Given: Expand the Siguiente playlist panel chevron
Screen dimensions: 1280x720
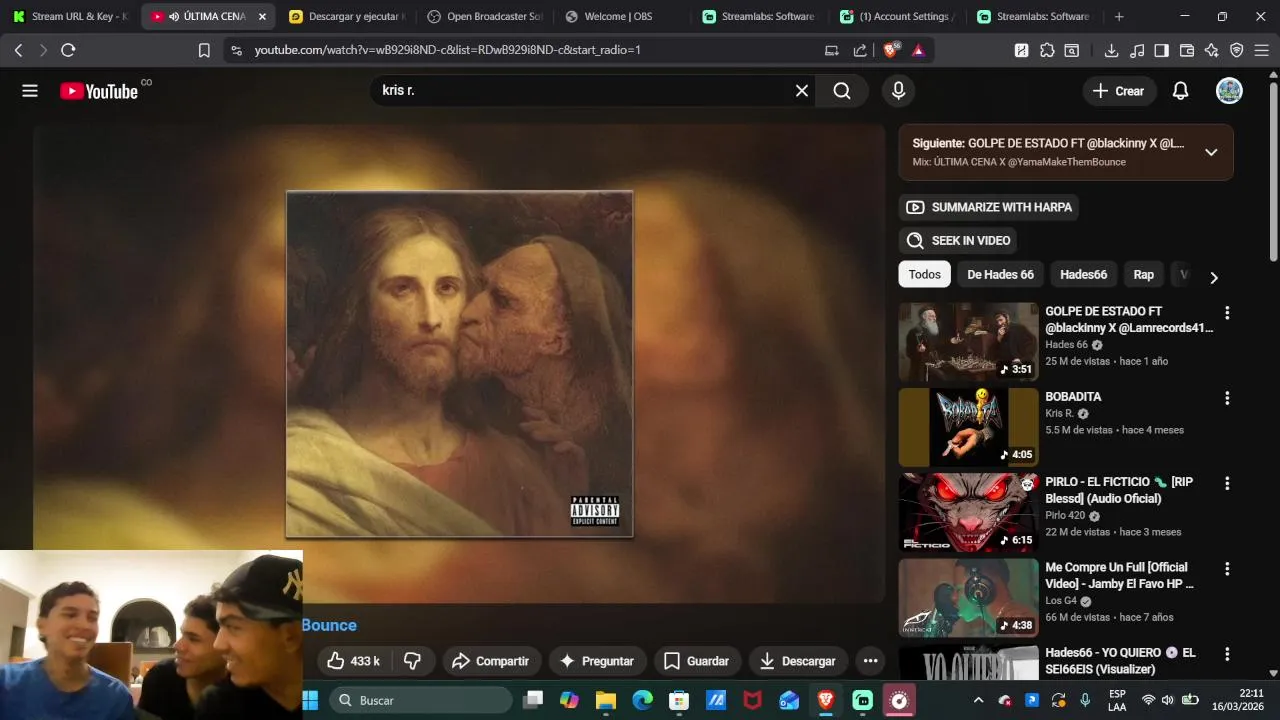Looking at the screenshot, I should 1211,152.
